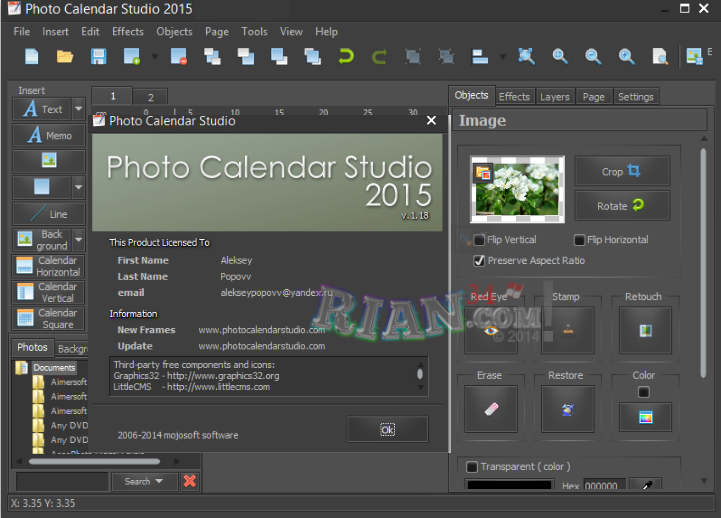This screenshot has height=518, width=721.
Task: Open the Search dropdown button
Action: click(x=144, y=481)
